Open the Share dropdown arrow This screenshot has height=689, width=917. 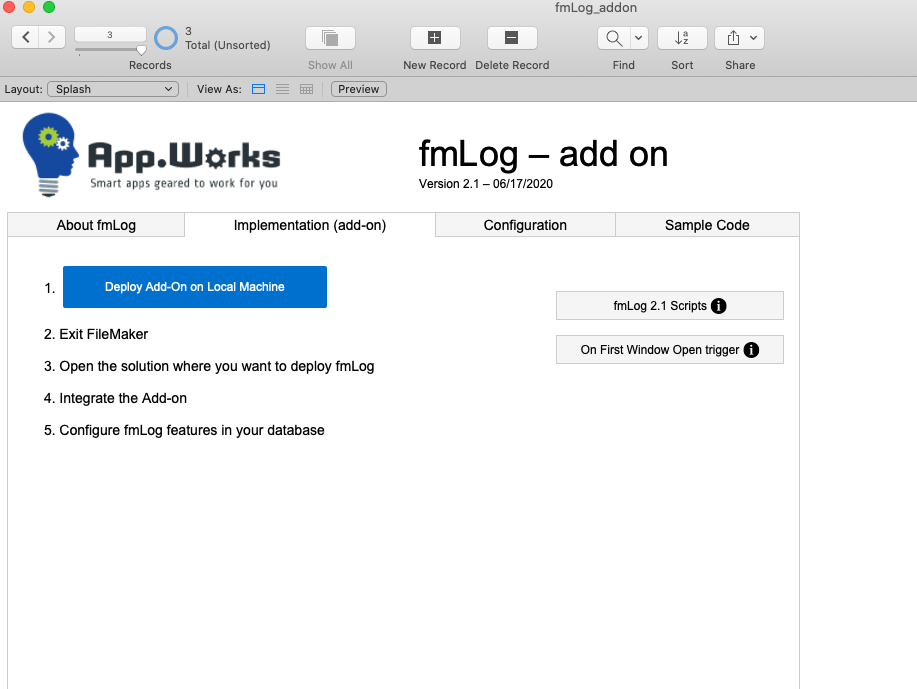coord(754,38)
